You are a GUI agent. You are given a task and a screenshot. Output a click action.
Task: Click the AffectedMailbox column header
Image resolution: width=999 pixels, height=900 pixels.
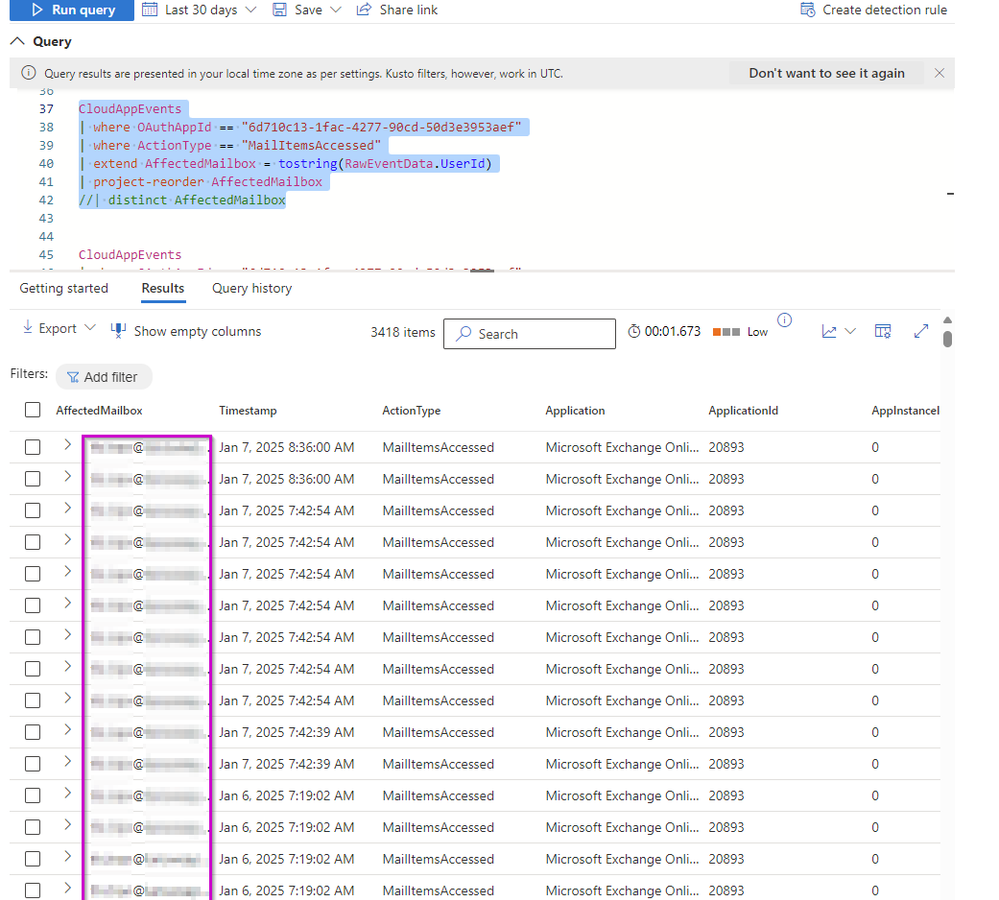pos(99,410)
